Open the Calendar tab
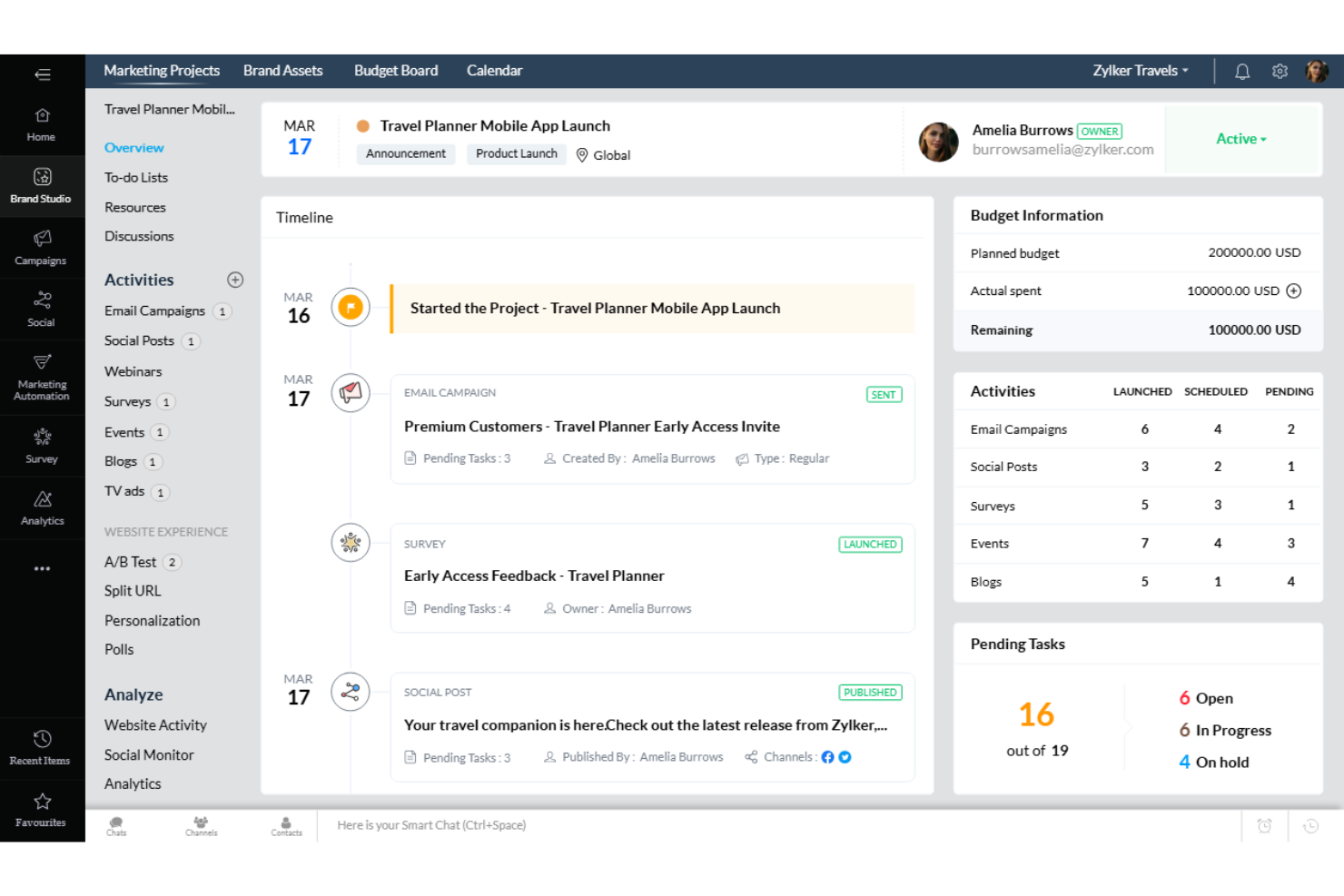The width and height of the screenshot is (1344, 896). (494, 70)
